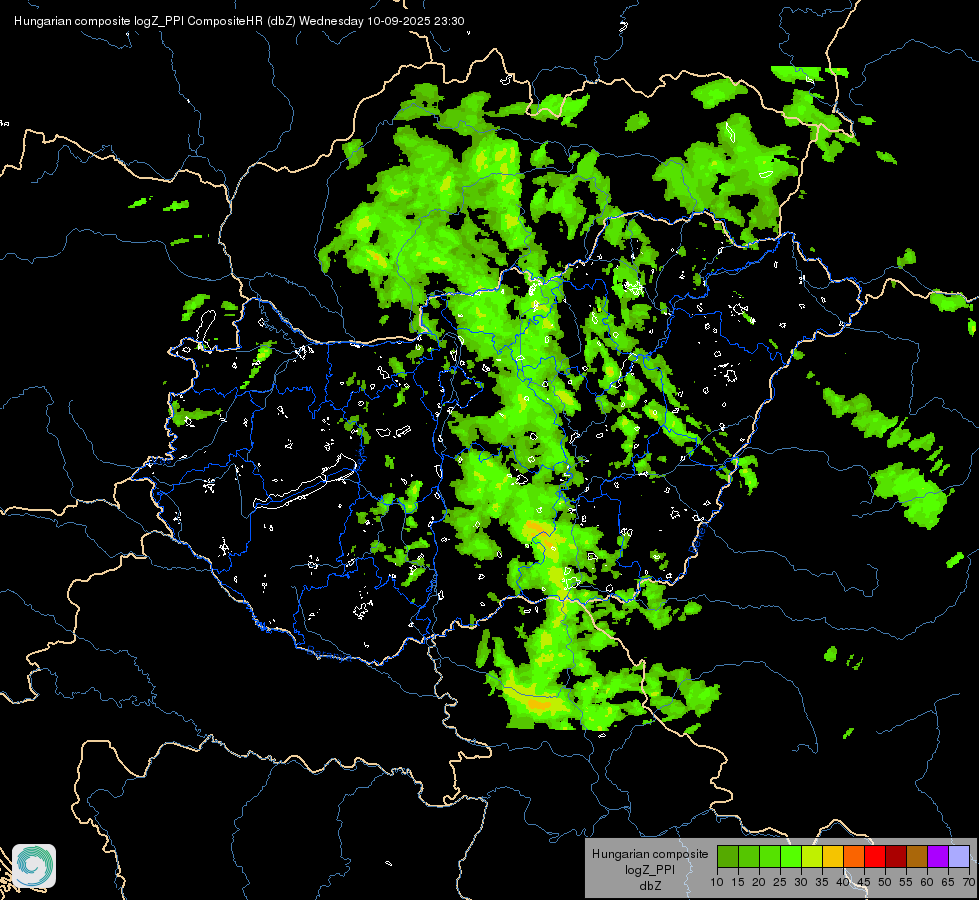Click the '60' value under the legend scale
Image resolution: width=979 pixels, height=900 pixels.
click(x=927, y=882)
